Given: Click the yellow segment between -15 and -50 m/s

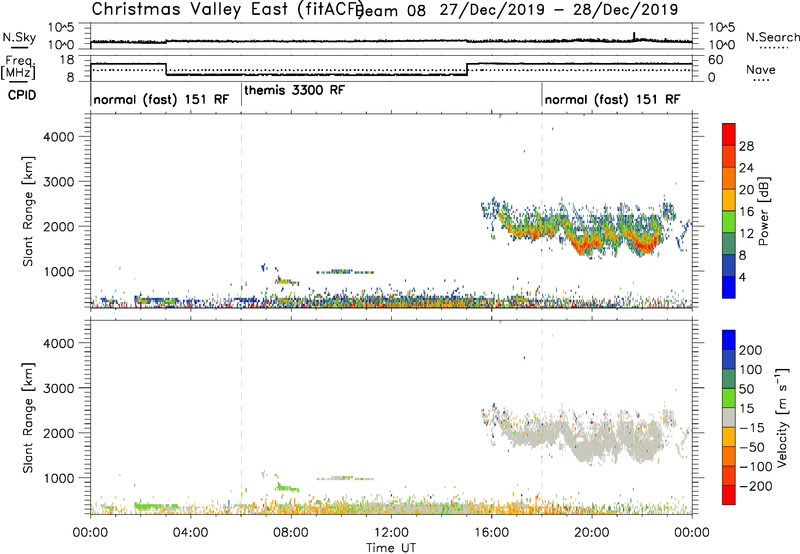Looking at the screenshot, I should tap(729, 437).
